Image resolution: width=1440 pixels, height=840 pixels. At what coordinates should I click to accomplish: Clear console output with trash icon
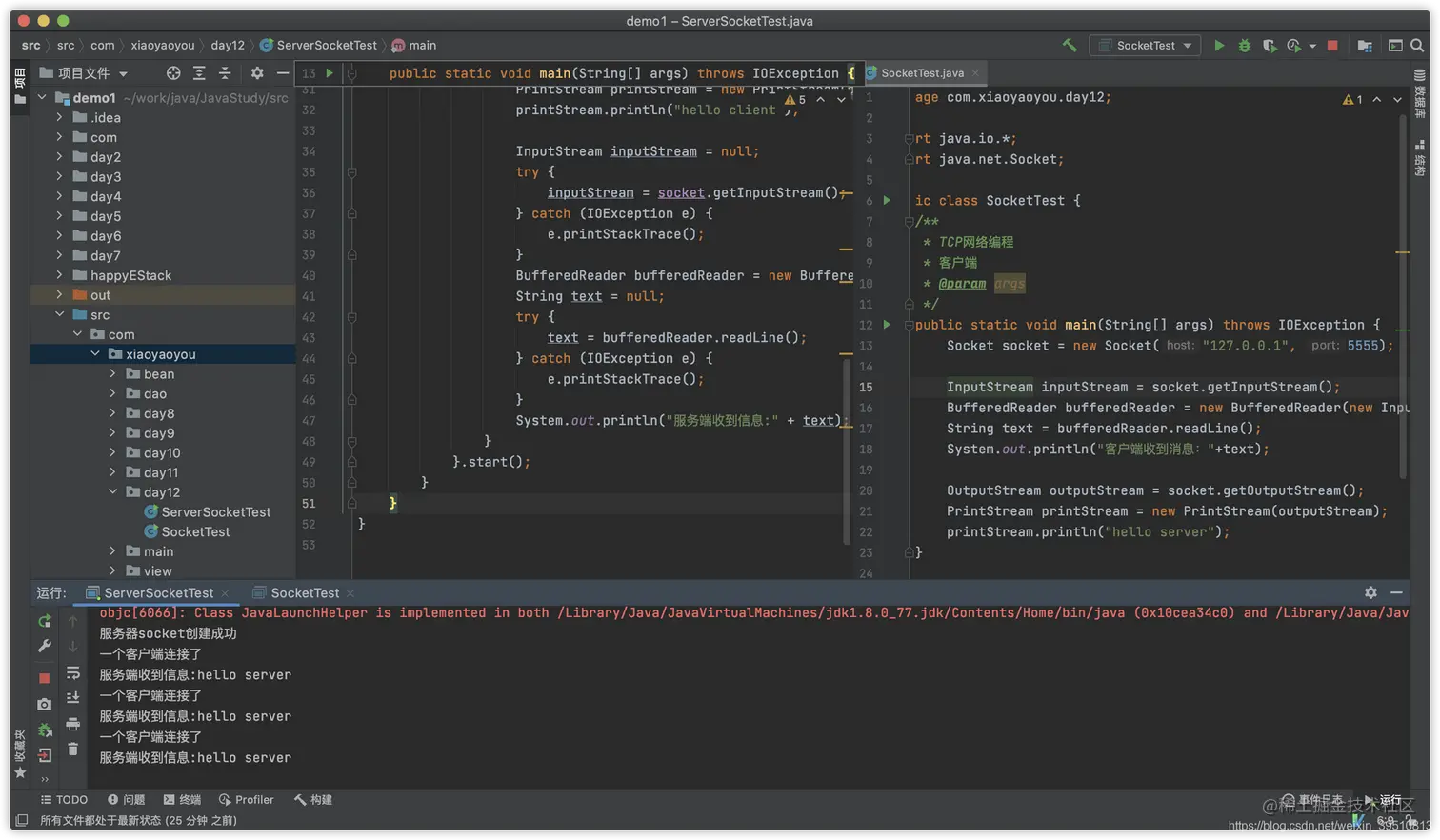72,750
